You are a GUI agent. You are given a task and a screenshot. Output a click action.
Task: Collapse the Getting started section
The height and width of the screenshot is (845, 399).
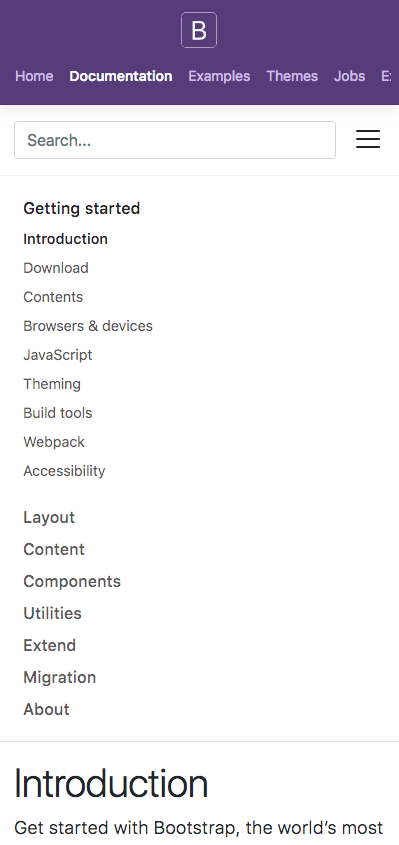click(x=81, y=208)
